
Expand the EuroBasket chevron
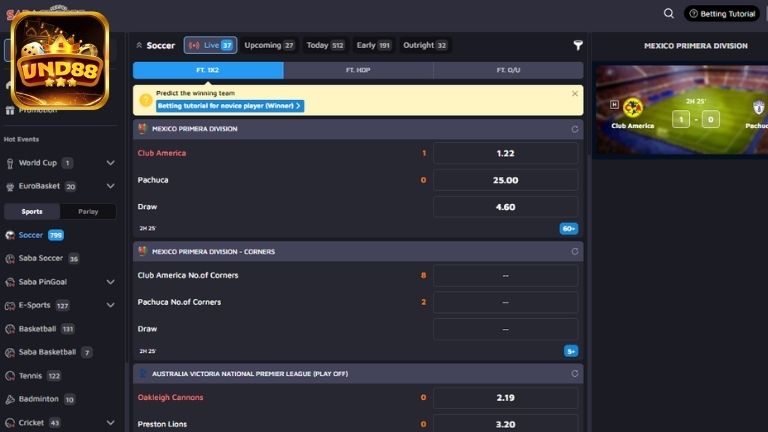[109, 186]
